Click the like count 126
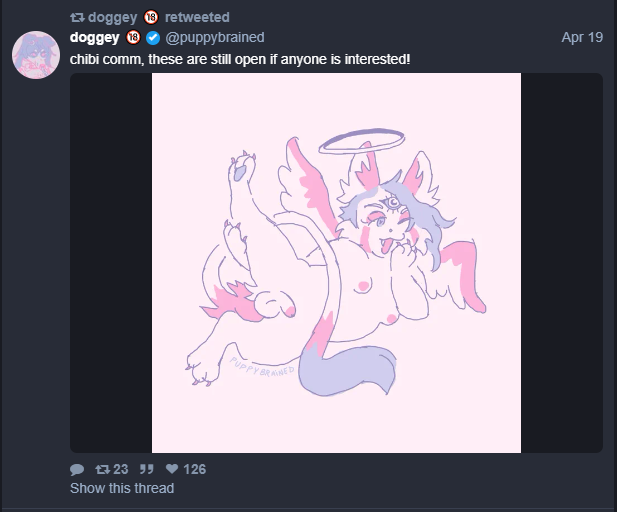Image resolution: width=617 pixels, height=512 pixels. pos(194,469)
